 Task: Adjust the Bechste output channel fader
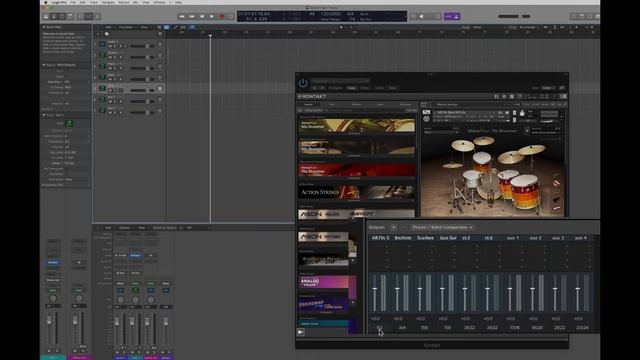point(397,289)
